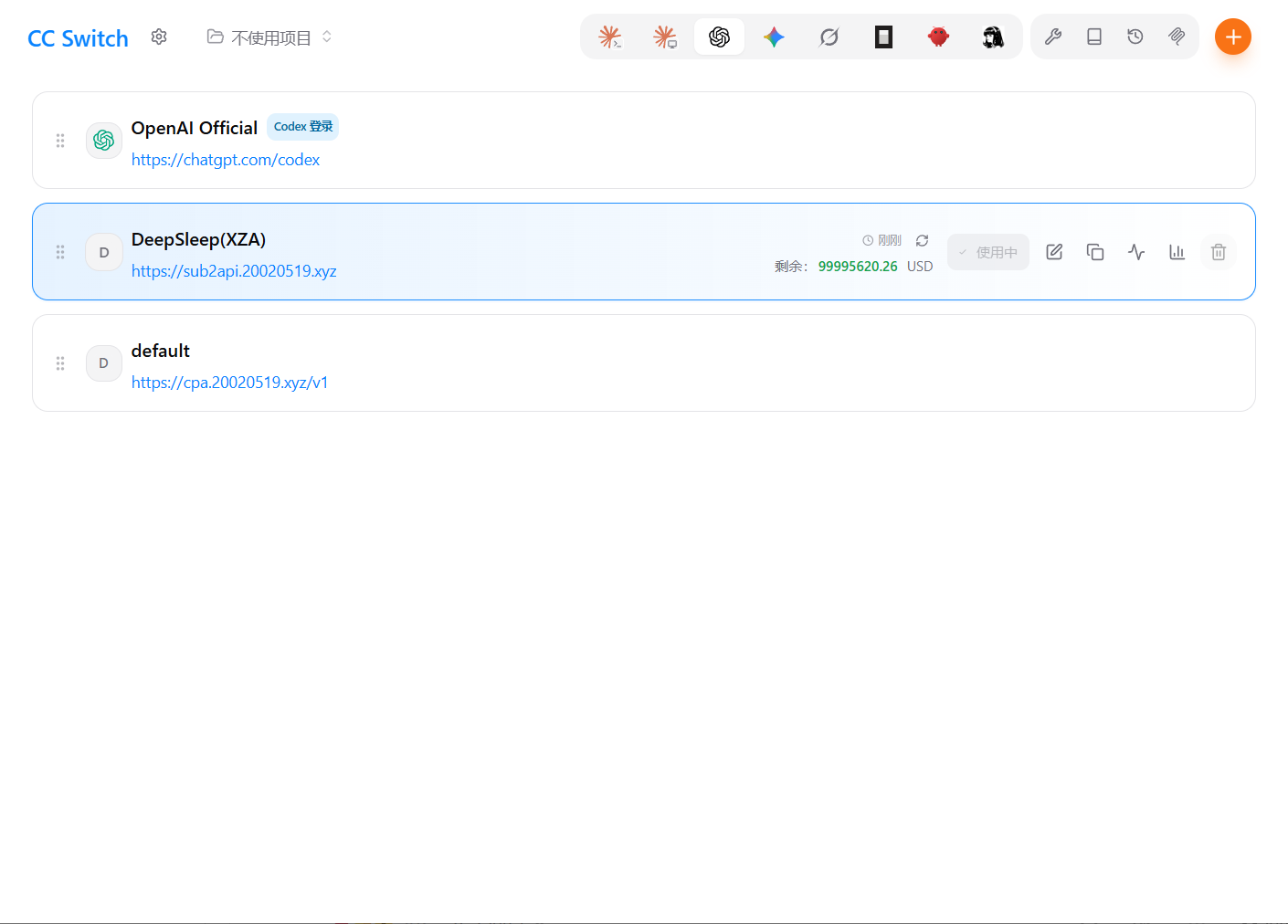Open the paperclip icon panel
The height and width of the screenshot is (924, 1288).
tap(1177, 37)
